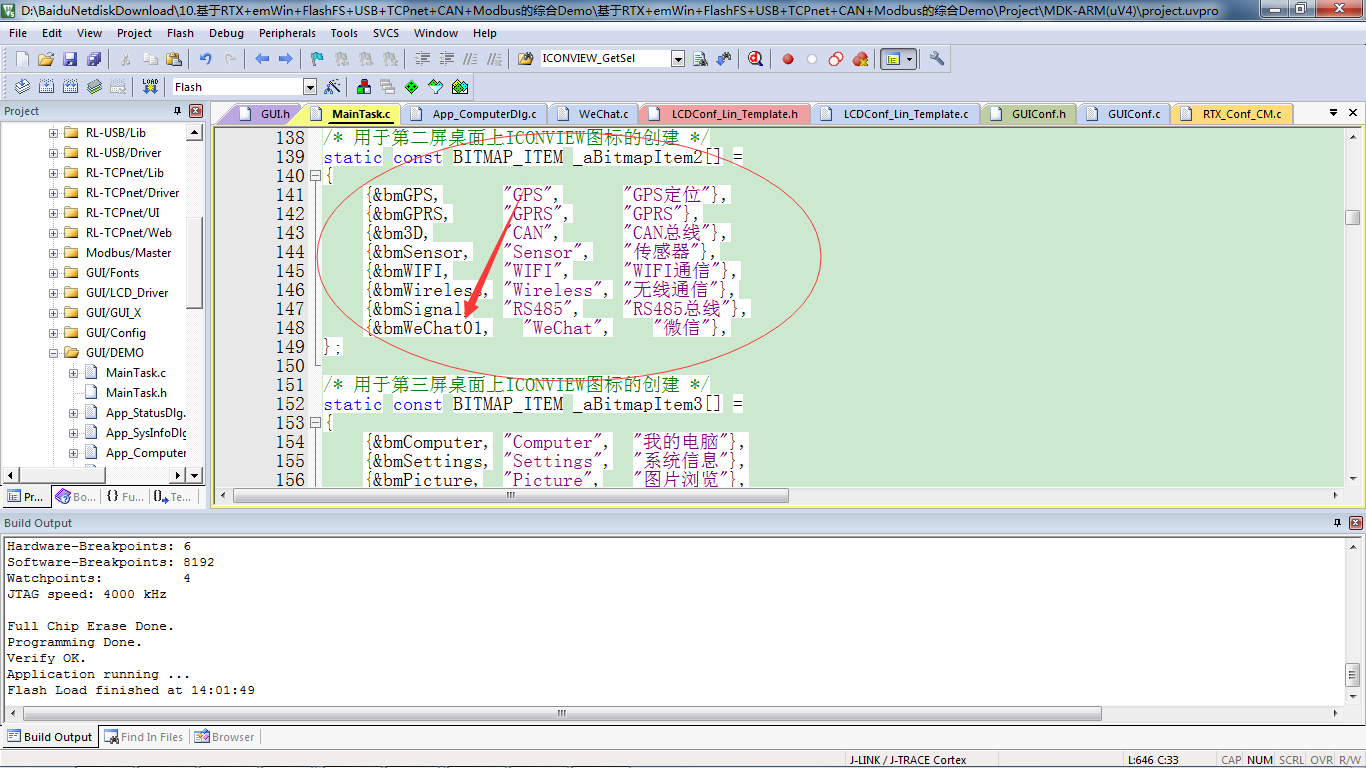Switch to the Functions panel tab
The width and height of the screenshot is (1366, 768).
pos(125,496)
